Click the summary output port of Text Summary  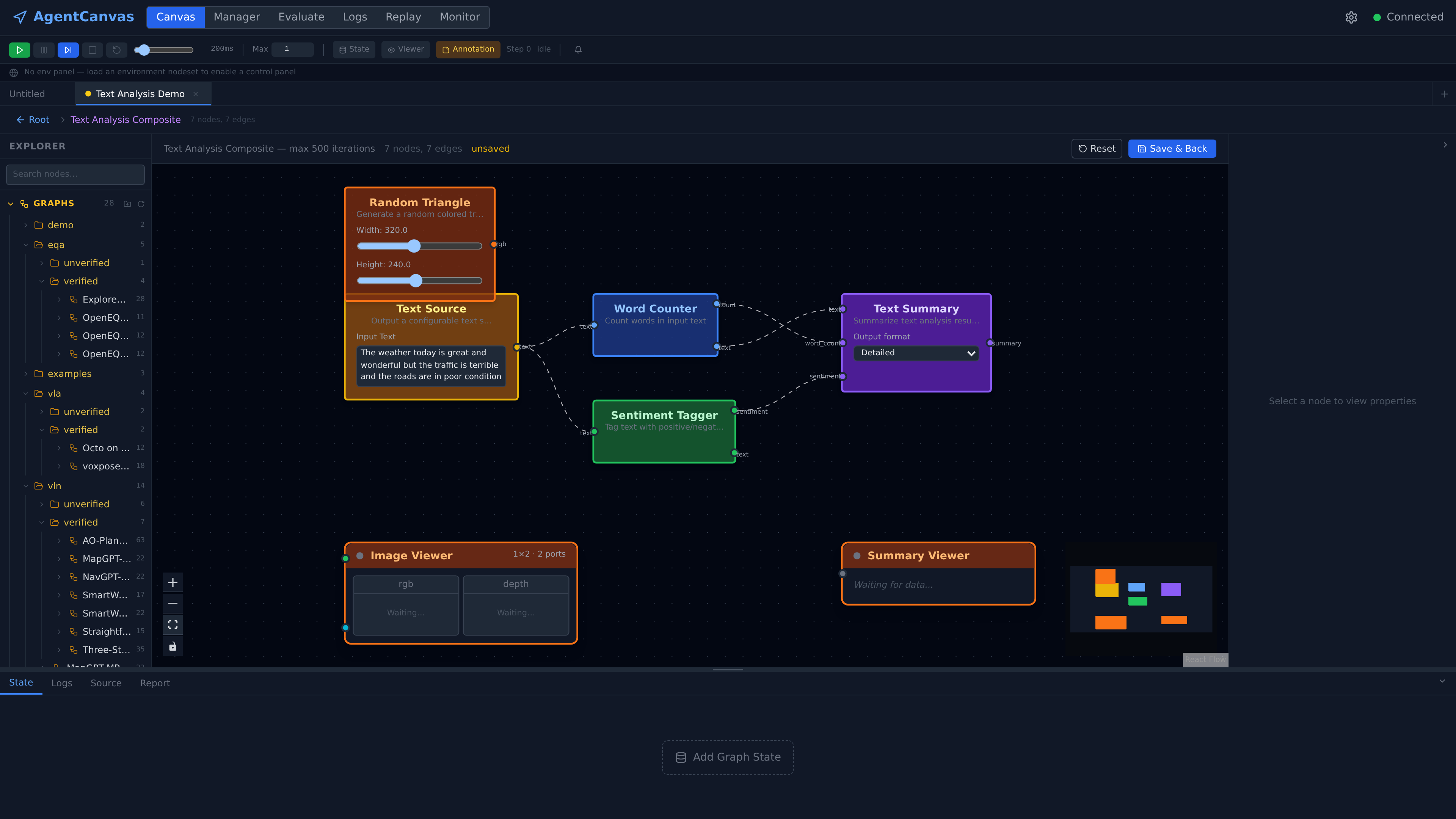[990, 343]
